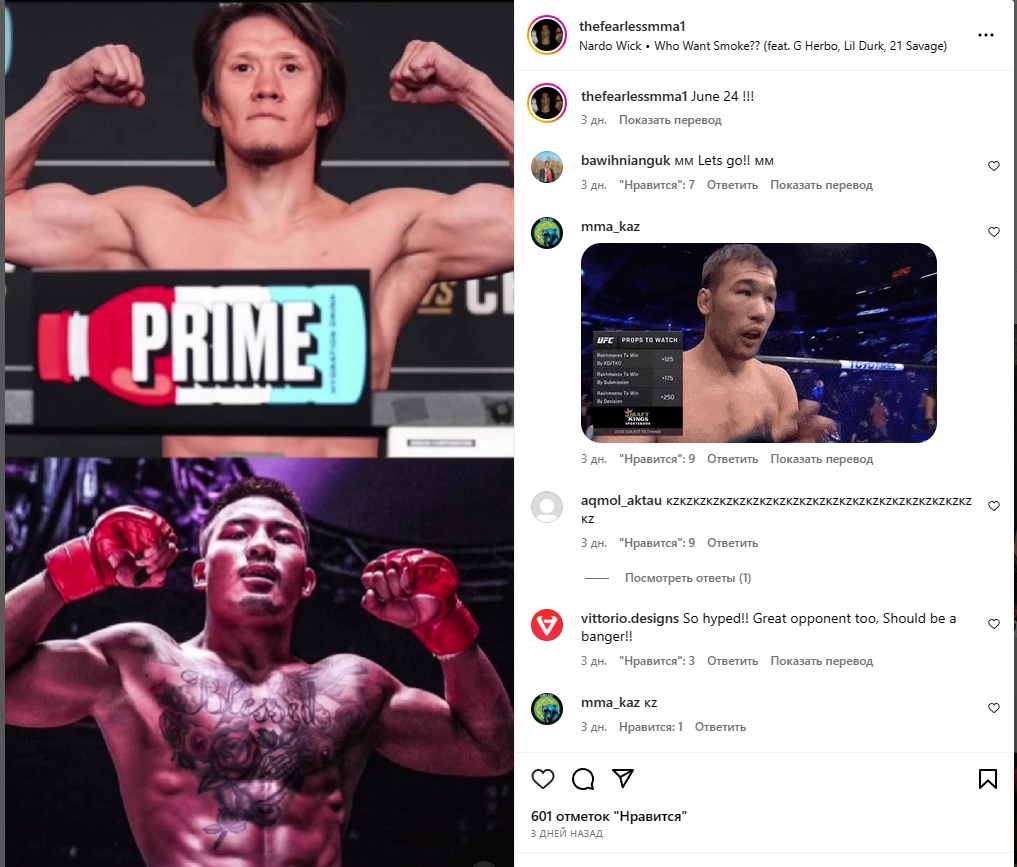Like the post with heart icon
The height and width of the screenshot is (867, 1017).
coord(543,778)
